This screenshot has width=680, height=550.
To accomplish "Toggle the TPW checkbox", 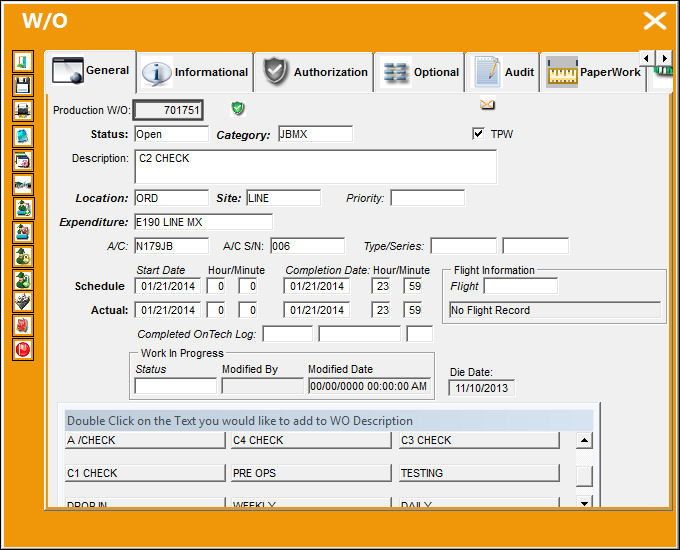I will pos(478,134).
